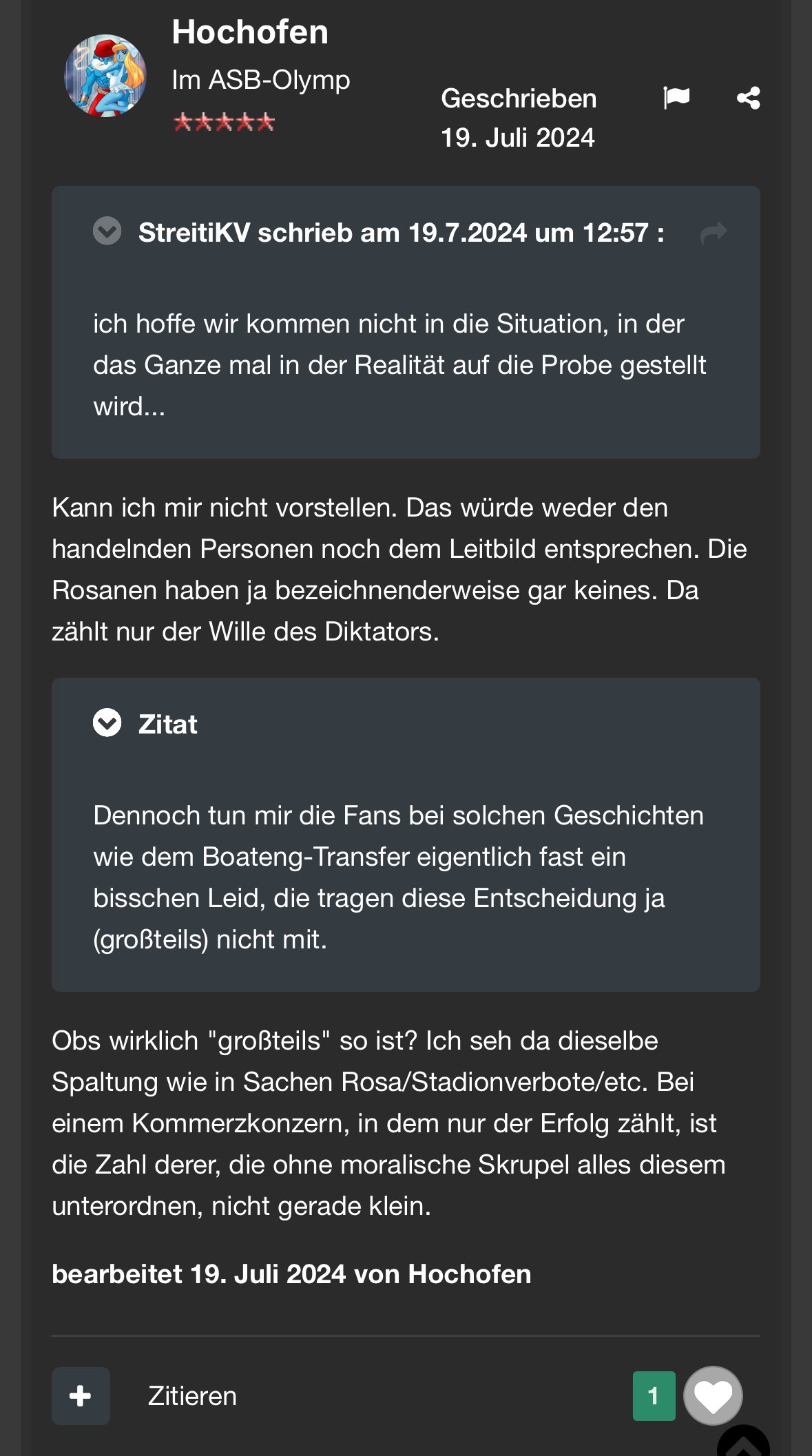Tap the scroll-to-top arrow button

coord(743,1443)
